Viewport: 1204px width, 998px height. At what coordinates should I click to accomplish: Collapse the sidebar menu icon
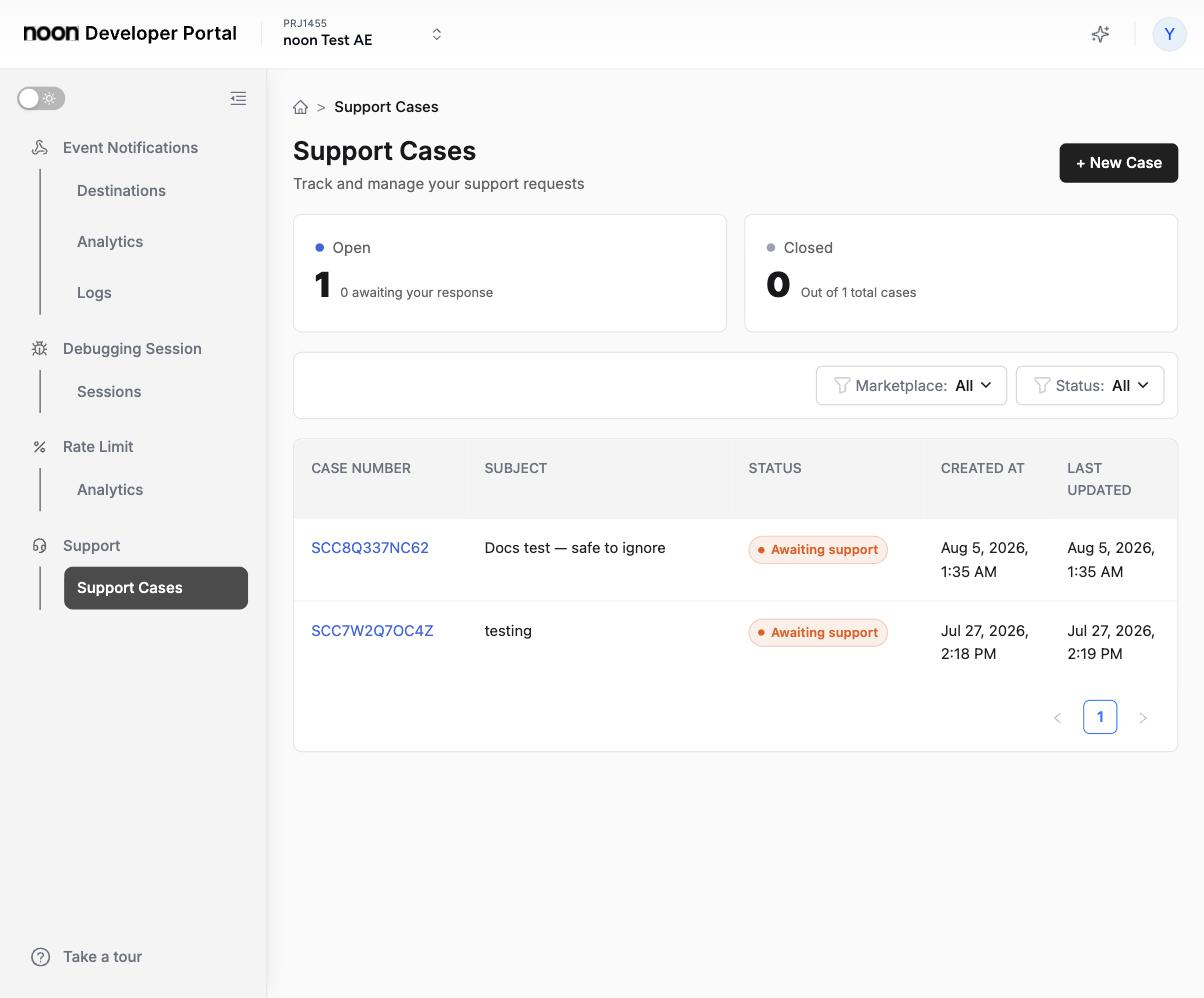(238, 98)
